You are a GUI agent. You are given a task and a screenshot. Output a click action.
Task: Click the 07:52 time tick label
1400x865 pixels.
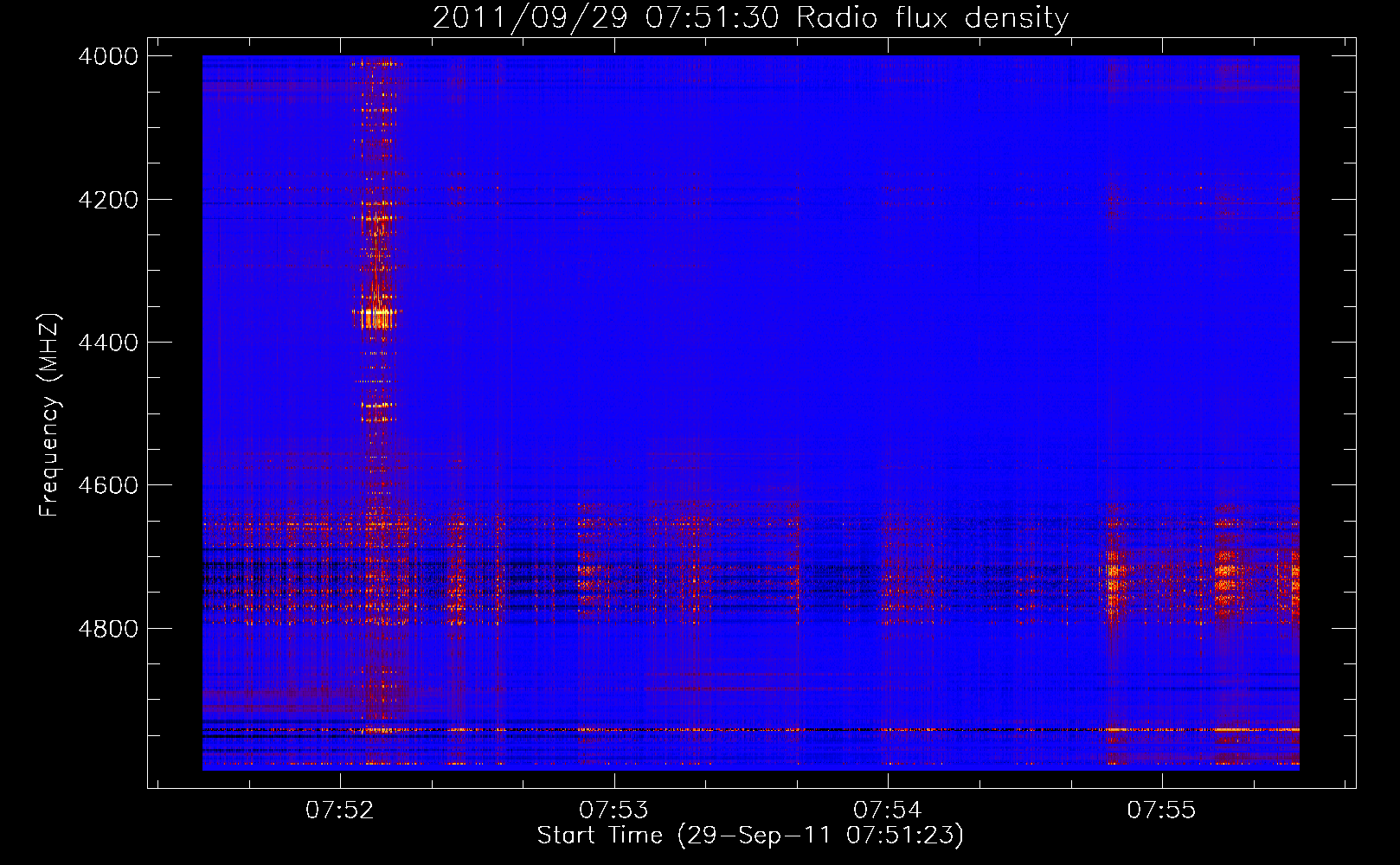pos(340,810)
